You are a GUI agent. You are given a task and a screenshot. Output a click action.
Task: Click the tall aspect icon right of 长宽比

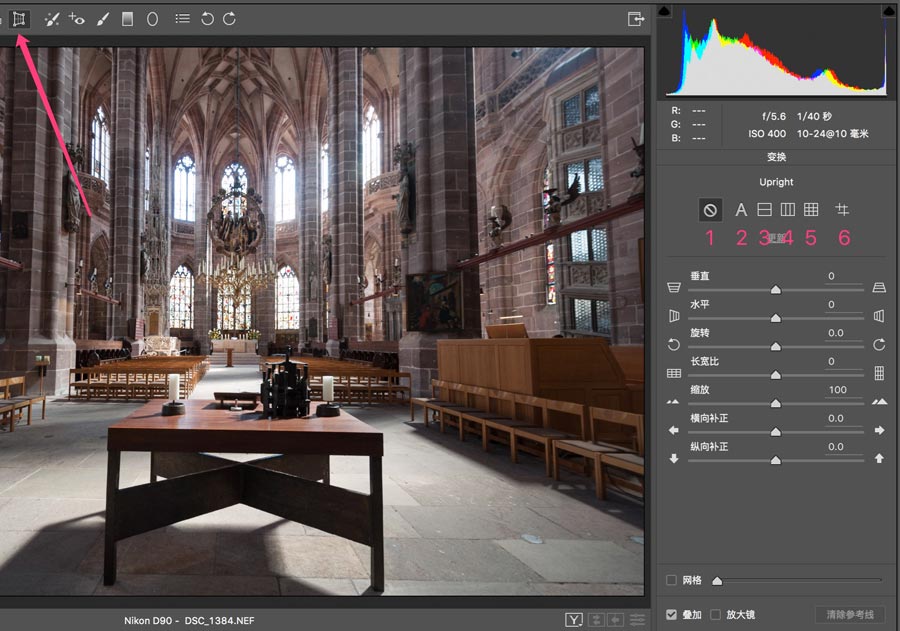pyautogui.click(x=879, y=373)
